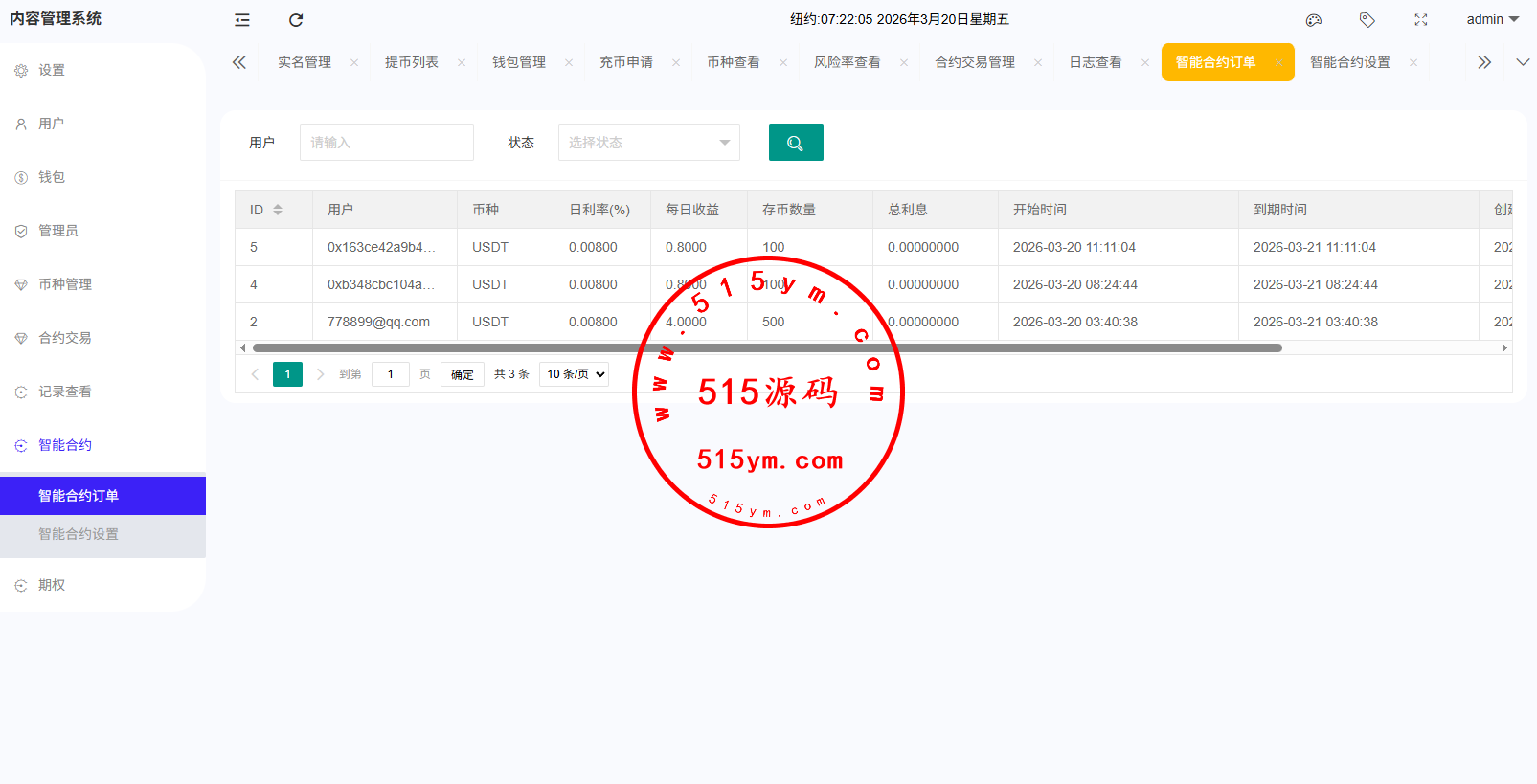This screenshot has width=1537, height=784.
Task: Click the sidebar collapse menu icon
Action: (x=242, y=20)
